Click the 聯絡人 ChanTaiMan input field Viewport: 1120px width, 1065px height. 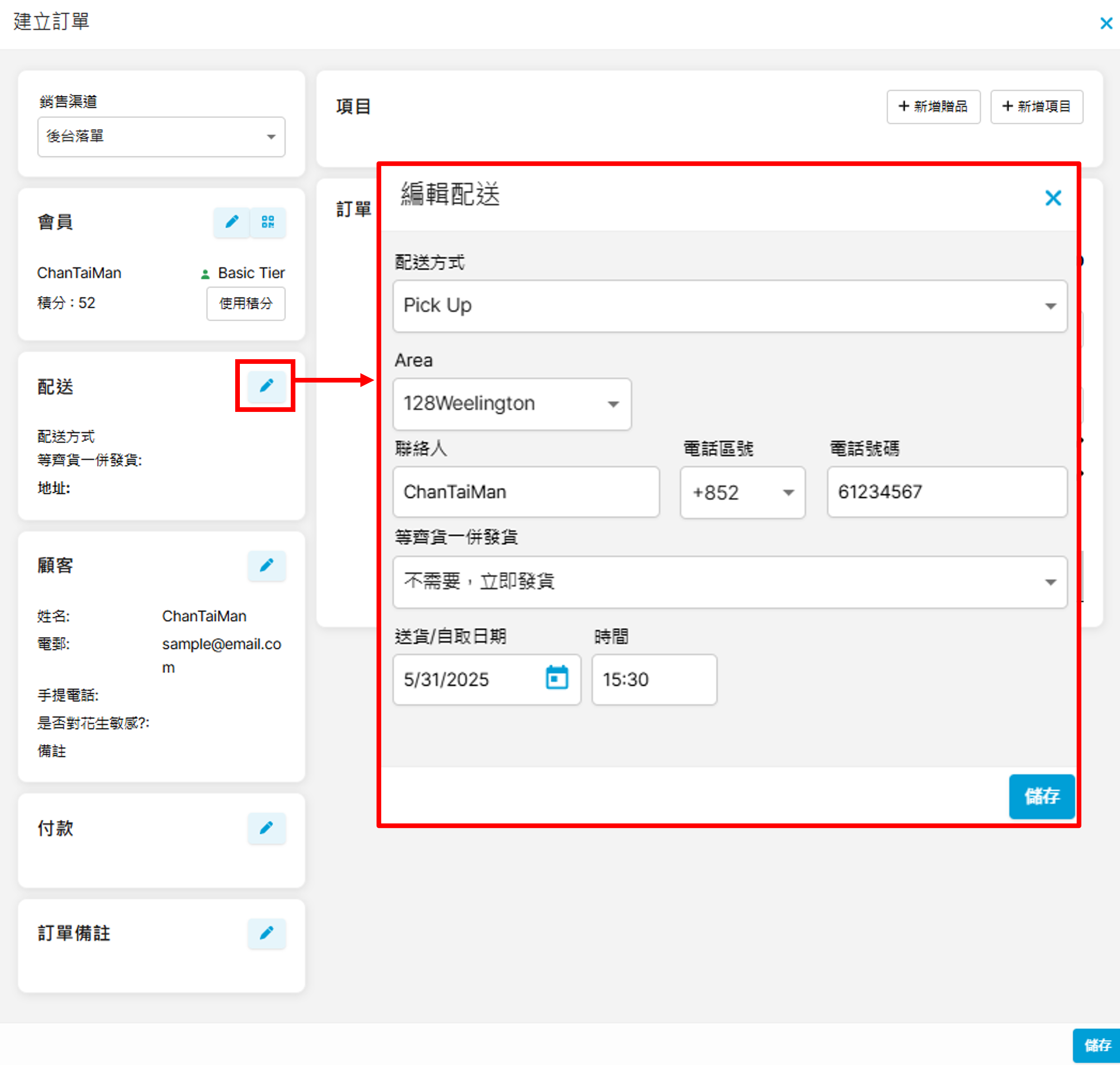coord(526,492)
